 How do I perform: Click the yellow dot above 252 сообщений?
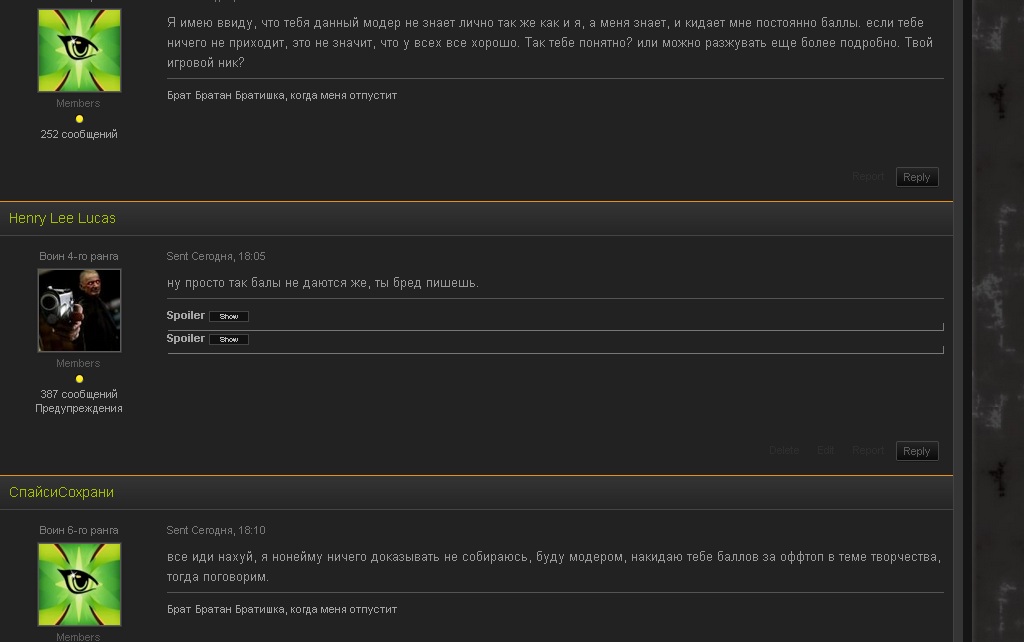(79, 119)
